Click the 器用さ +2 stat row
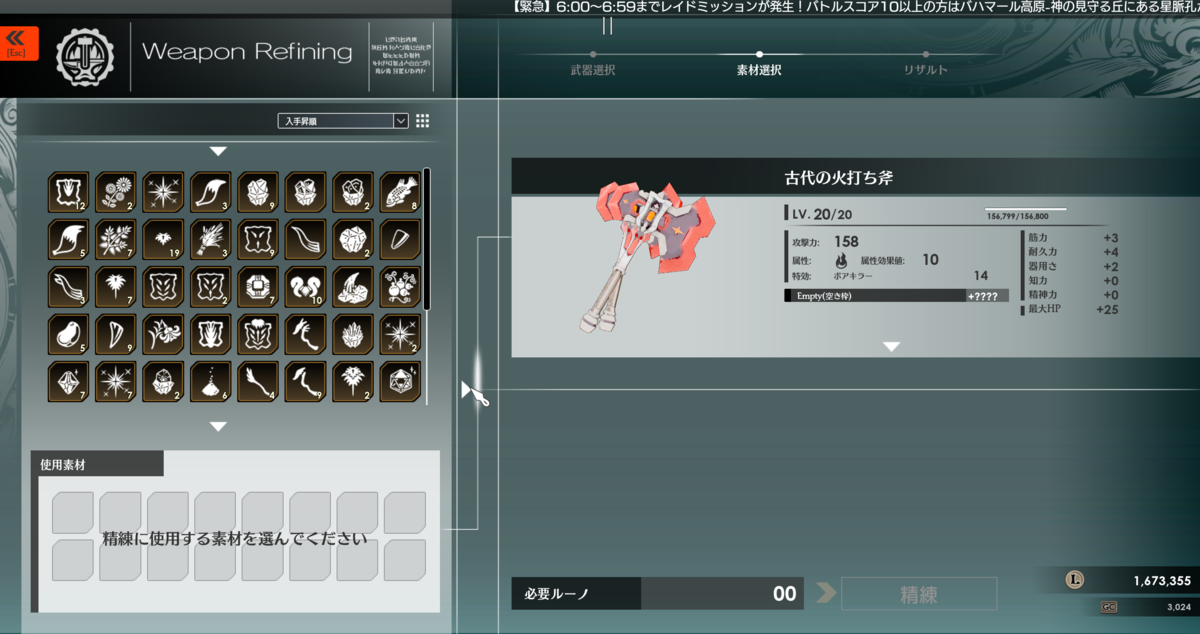 1072,267
